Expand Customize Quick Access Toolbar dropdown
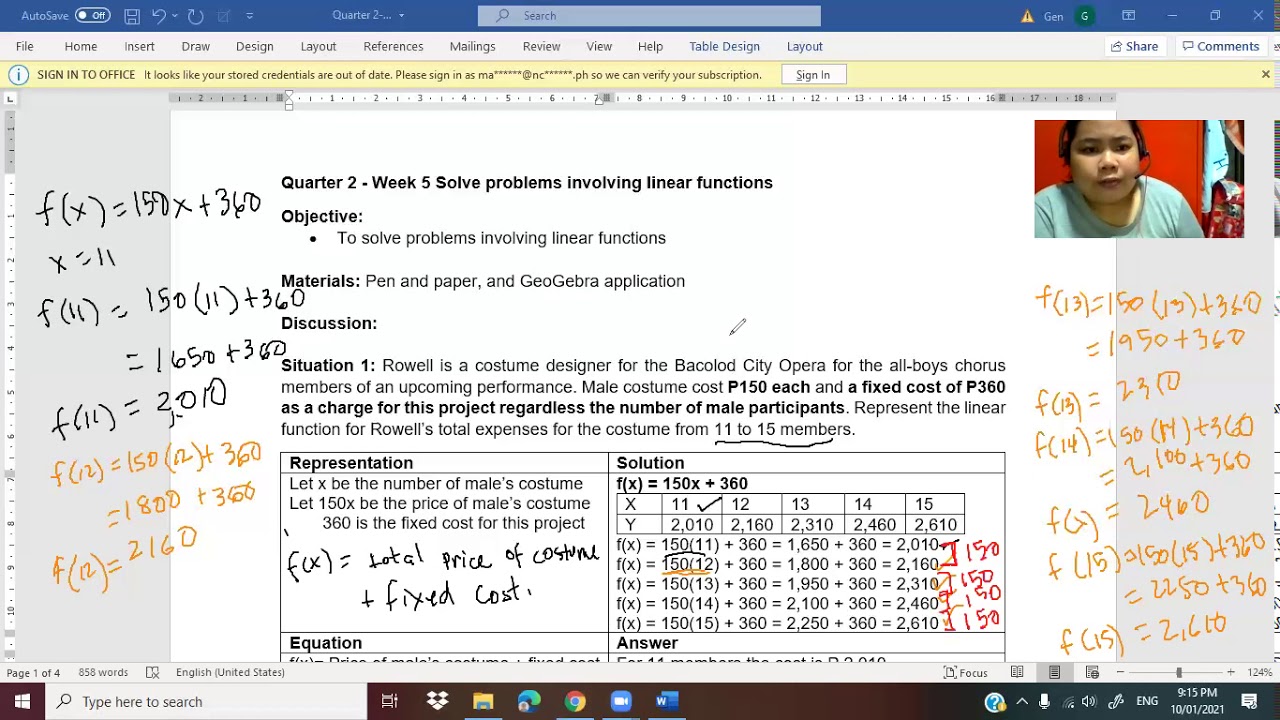 [249, 16]
